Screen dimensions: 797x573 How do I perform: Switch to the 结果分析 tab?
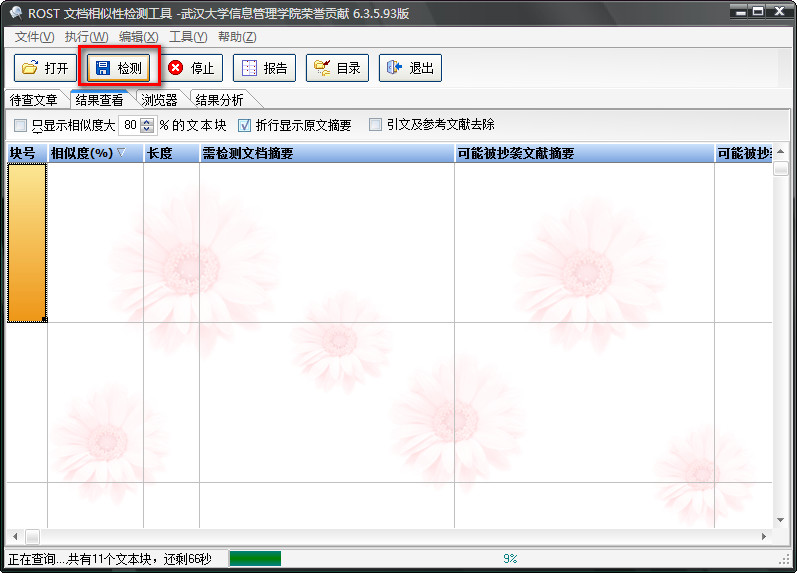pos(220,100)
